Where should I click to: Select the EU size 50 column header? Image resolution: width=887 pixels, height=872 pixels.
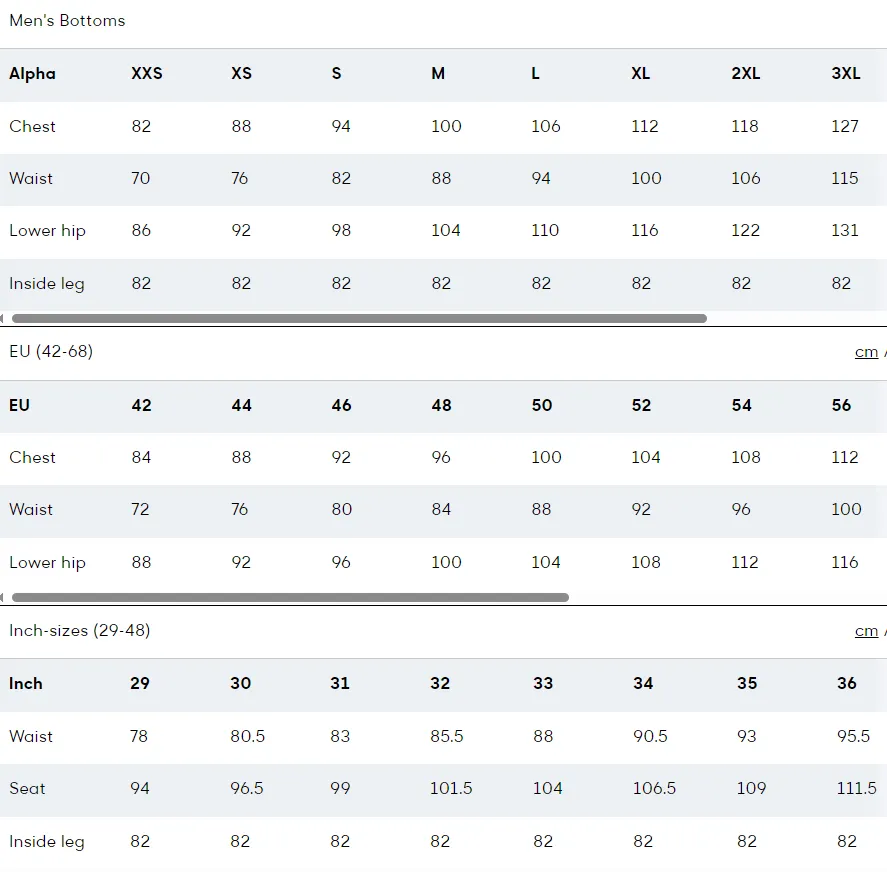coord(541,405)
